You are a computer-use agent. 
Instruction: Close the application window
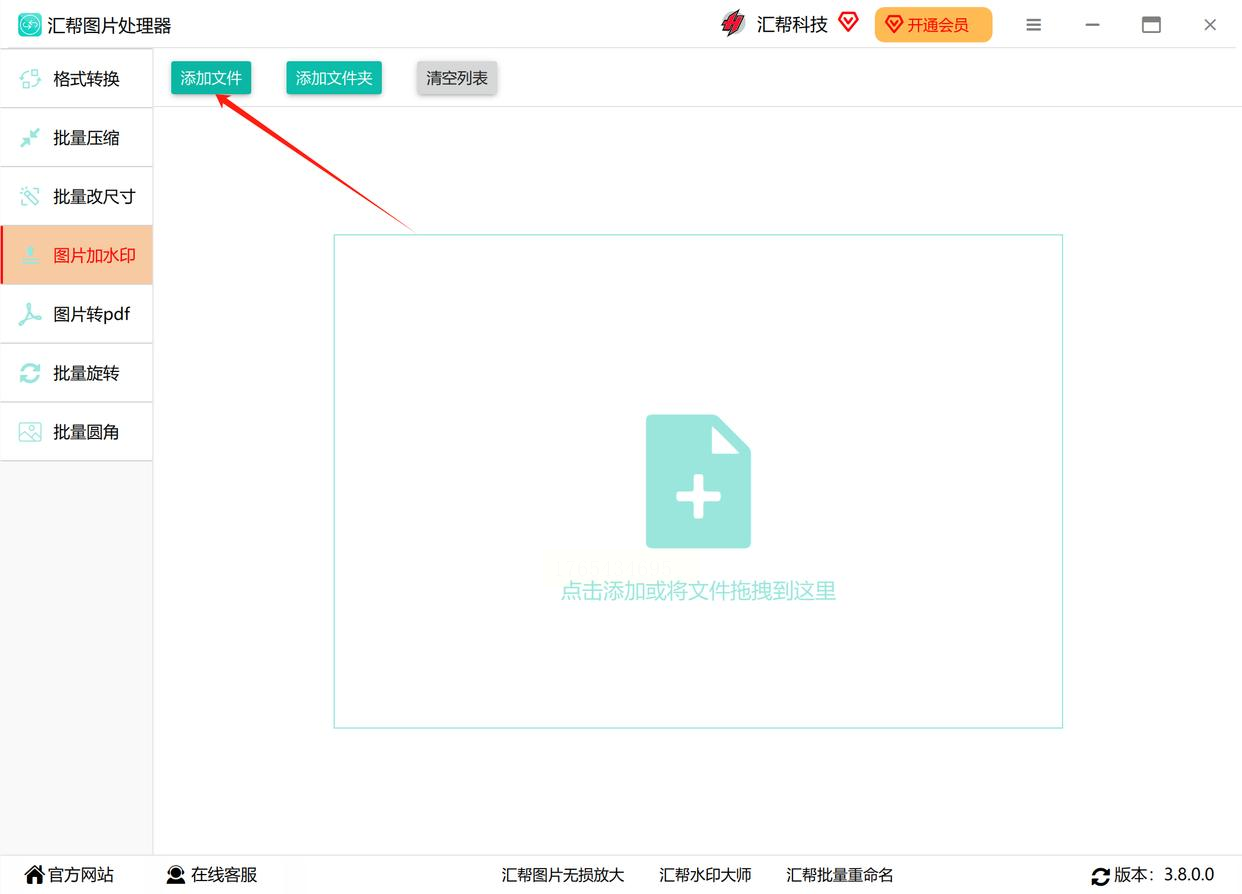(1210, 25)
